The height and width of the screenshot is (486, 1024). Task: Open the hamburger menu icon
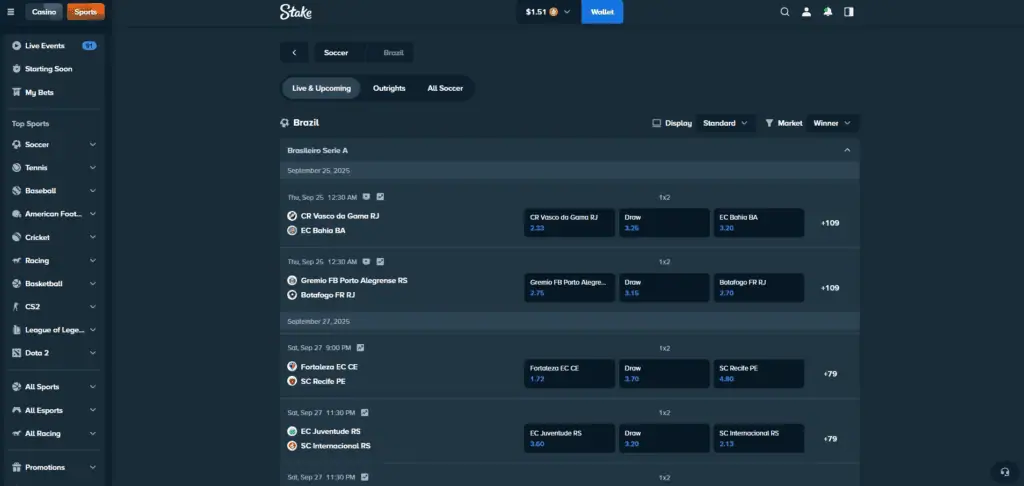point(11,12)
